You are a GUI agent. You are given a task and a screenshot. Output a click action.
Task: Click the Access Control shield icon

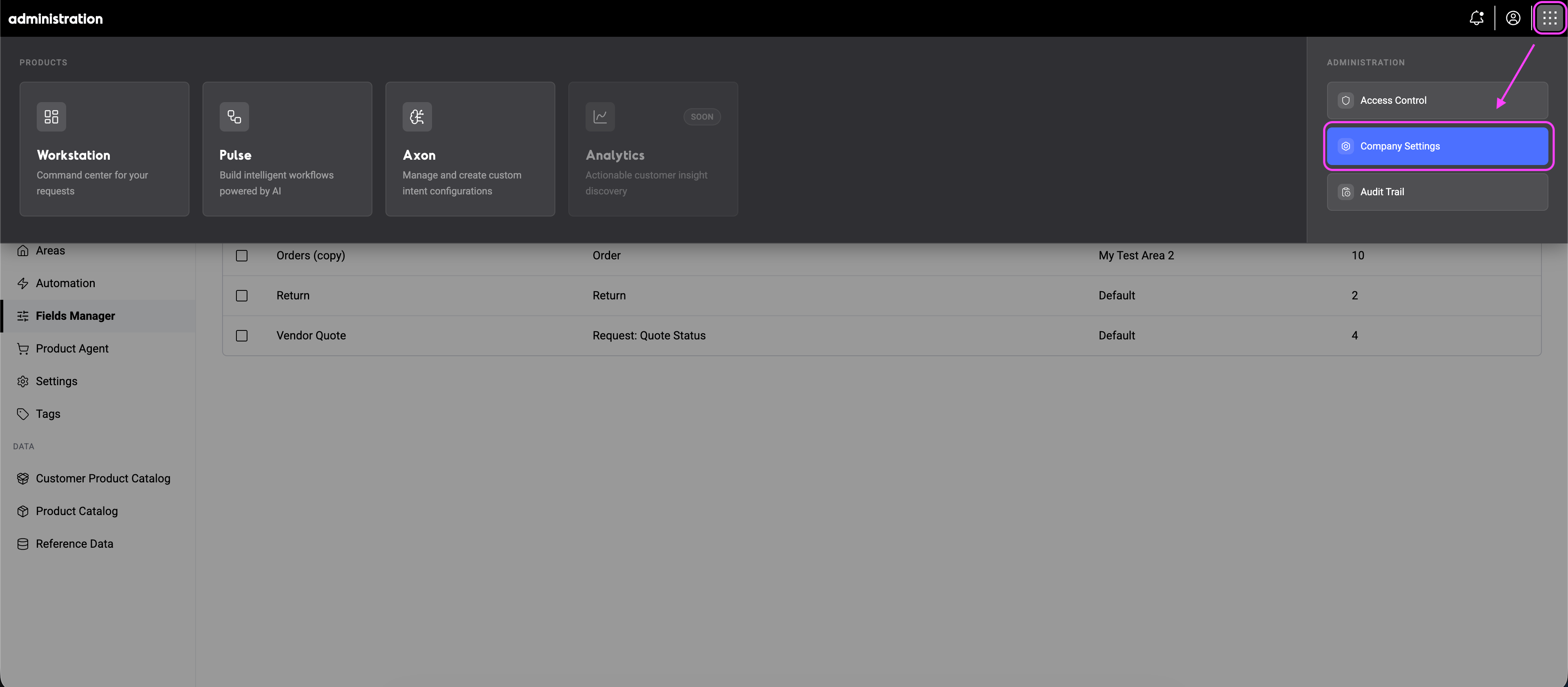[x=1346, y=100]
